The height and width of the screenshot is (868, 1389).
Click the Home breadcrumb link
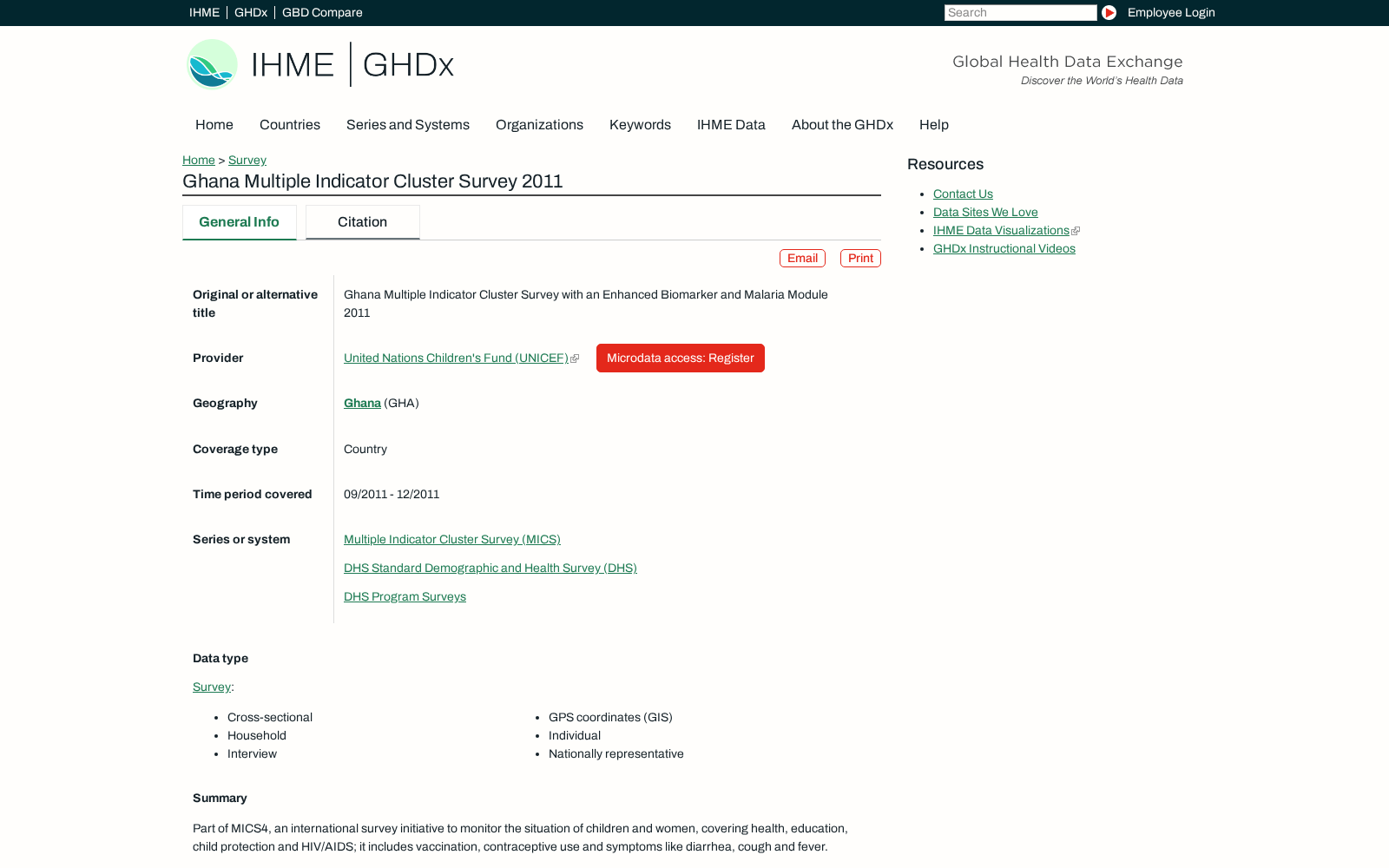point(199,160)
